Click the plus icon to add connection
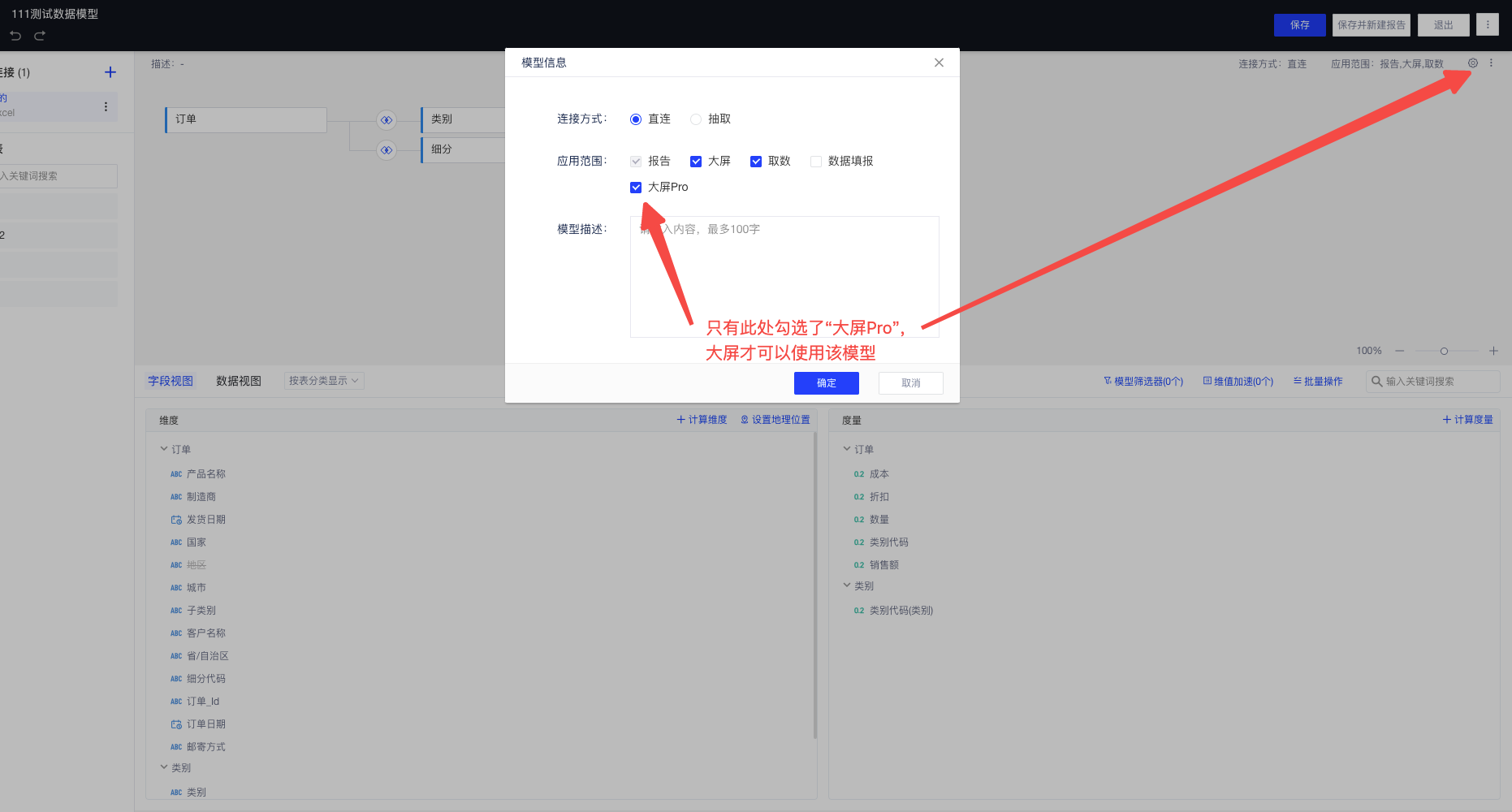This screenshot has height=812, width=1512. 110,72
